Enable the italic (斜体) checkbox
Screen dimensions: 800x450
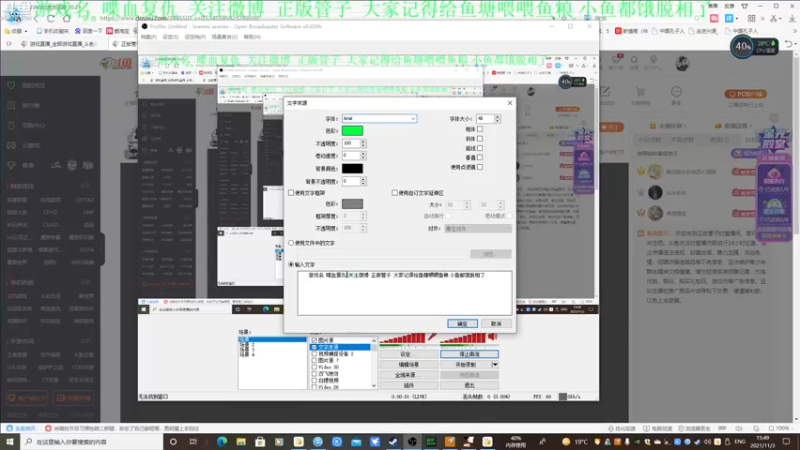pos(480,138)
